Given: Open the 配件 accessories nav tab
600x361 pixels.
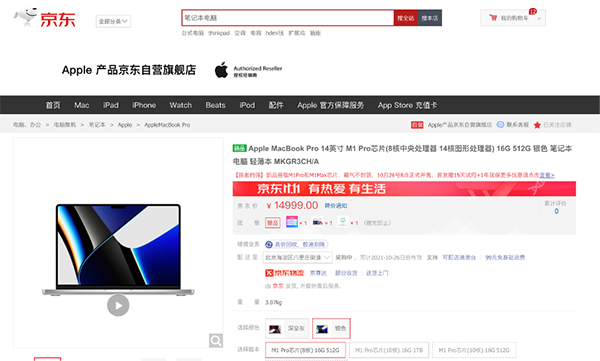Looking at the screenshot, I should pos(276,105).
